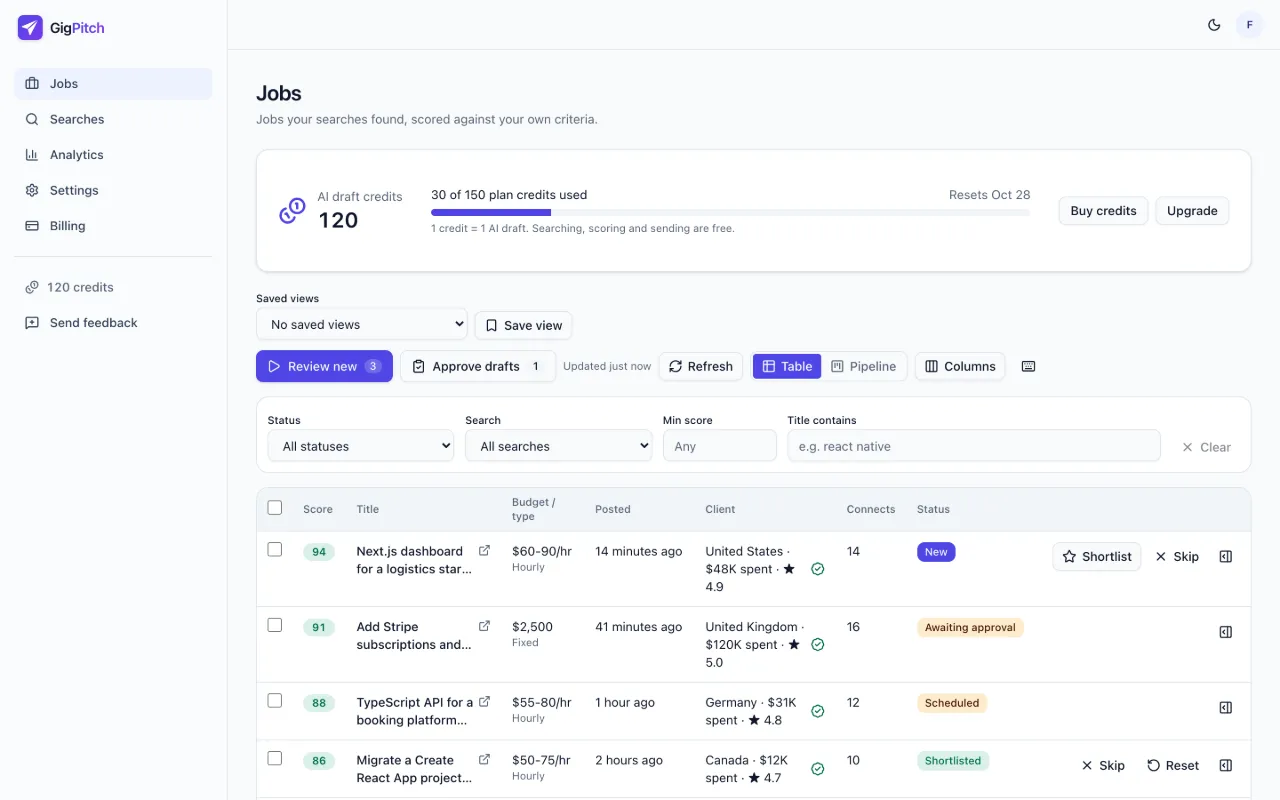The width and height of the screenshot is (1280, 800).
Task: Toggle dark mode with the moon icon
Action: point(1214,25)
